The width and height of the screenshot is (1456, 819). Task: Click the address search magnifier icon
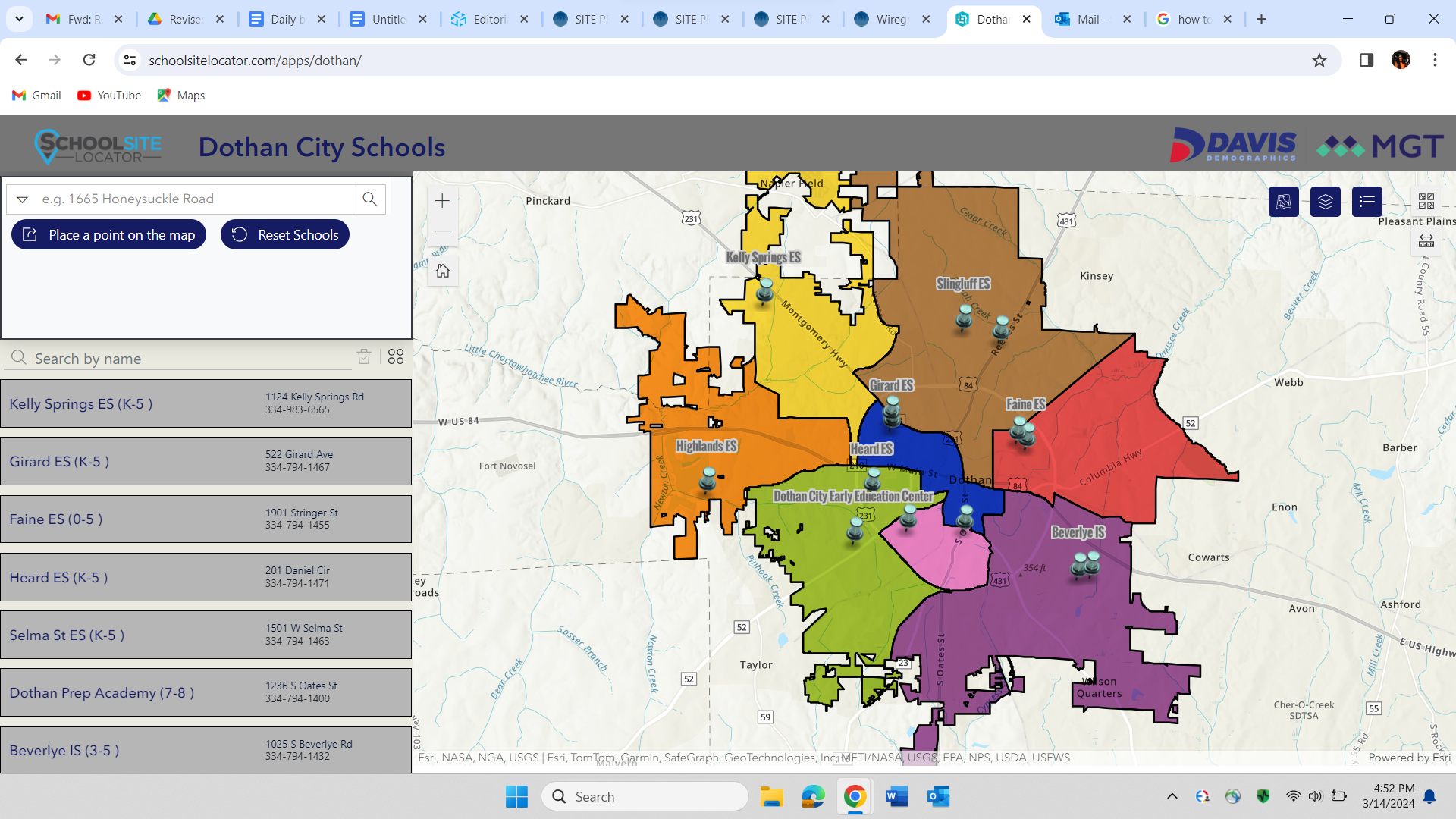(x=370, y=199)
